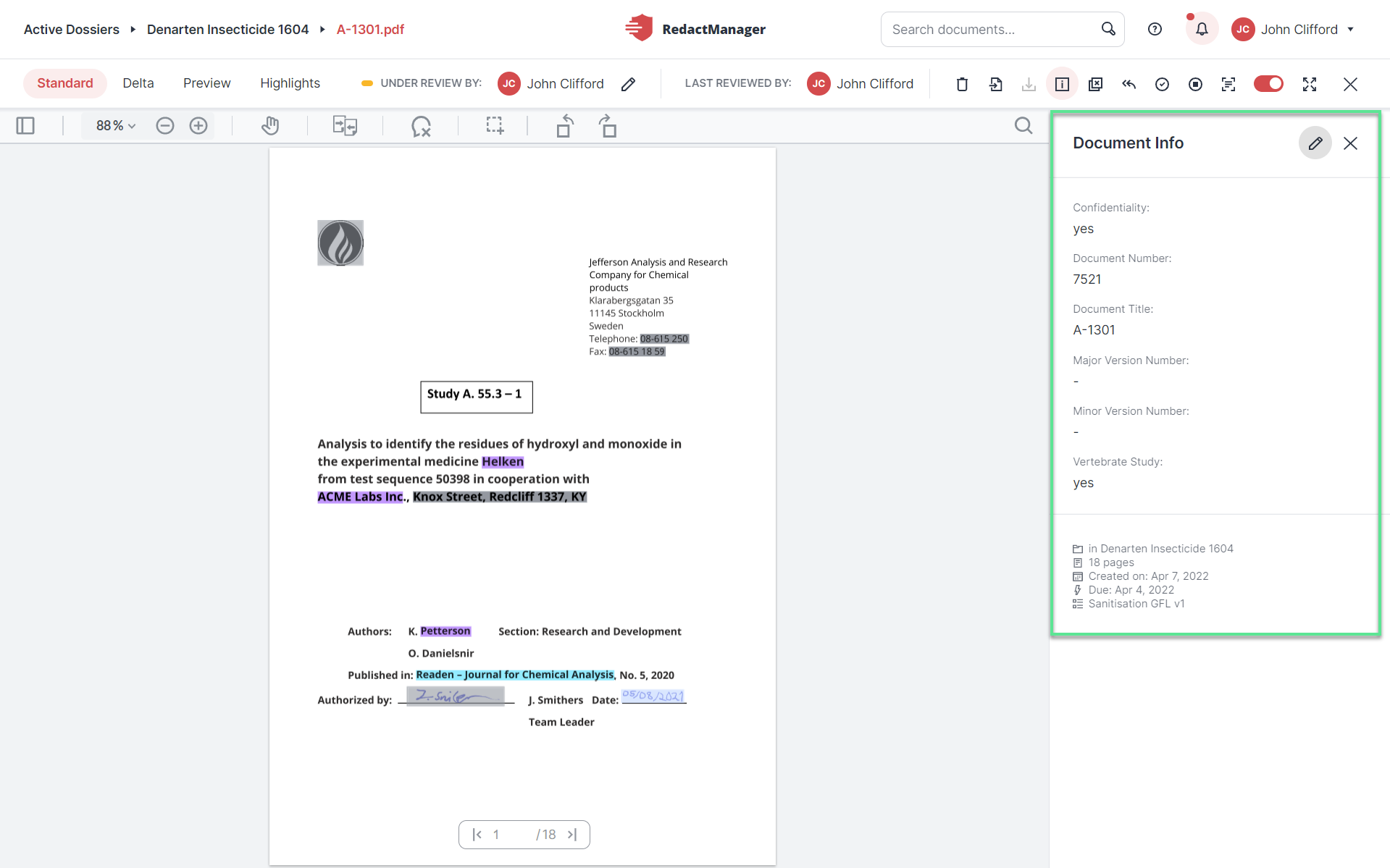Open the help question mark icon
The height and width of the screenshot is (868, 1390).
(1155, 29)
